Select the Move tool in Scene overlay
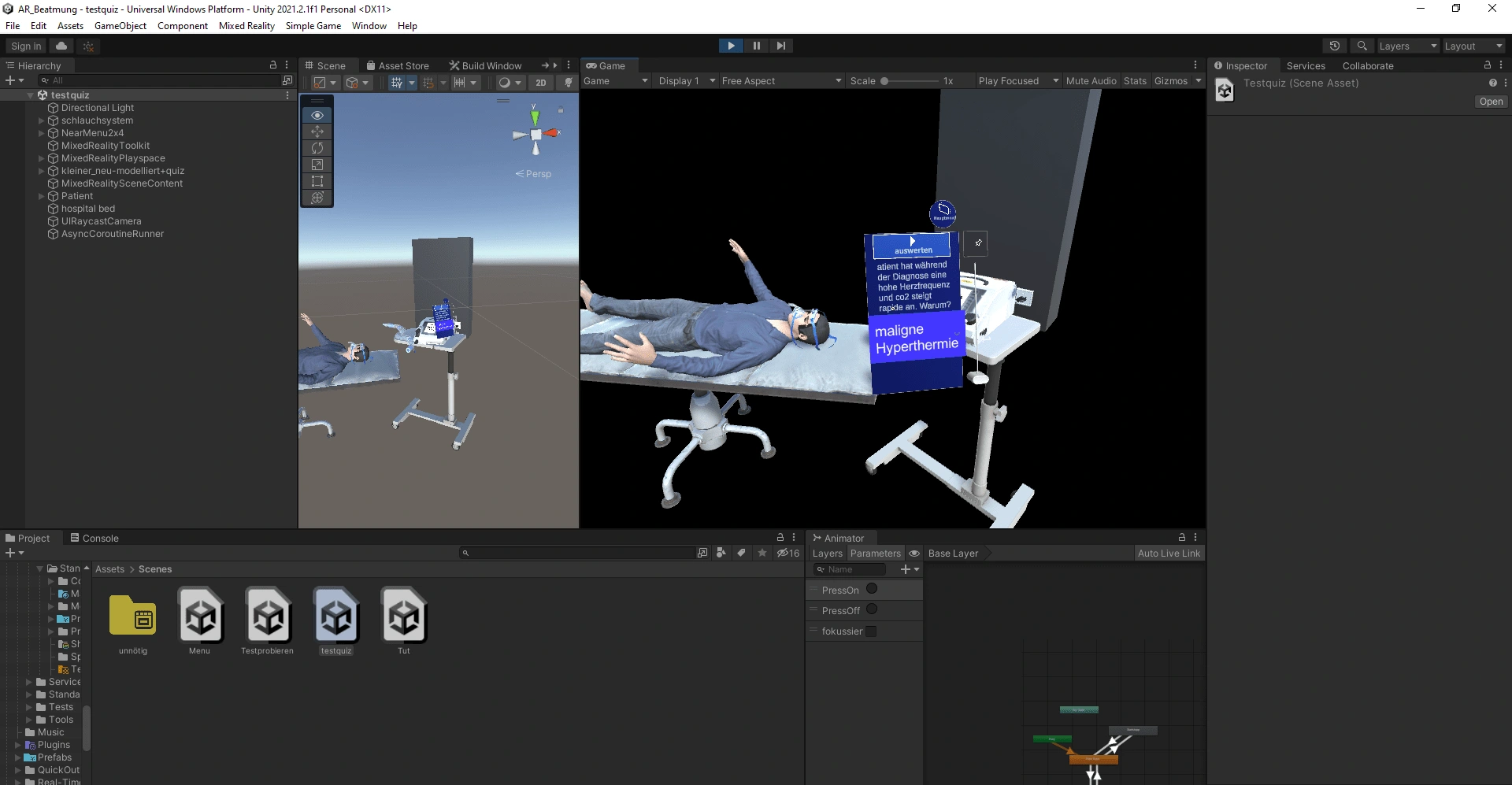 point(317,131)
